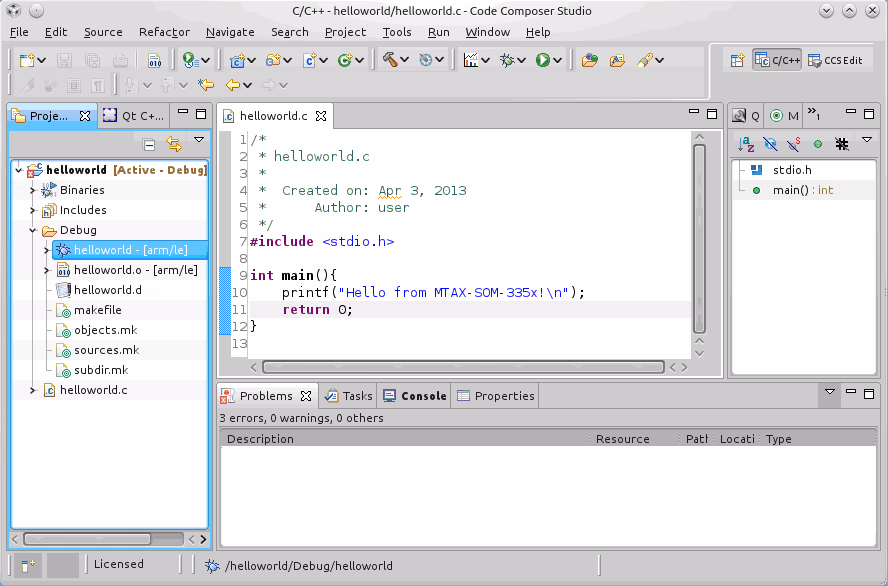The width and height of the screenshot is (888, 586).
Task: Switch to the C/C++ perspective button
Action: pos(777,60)
